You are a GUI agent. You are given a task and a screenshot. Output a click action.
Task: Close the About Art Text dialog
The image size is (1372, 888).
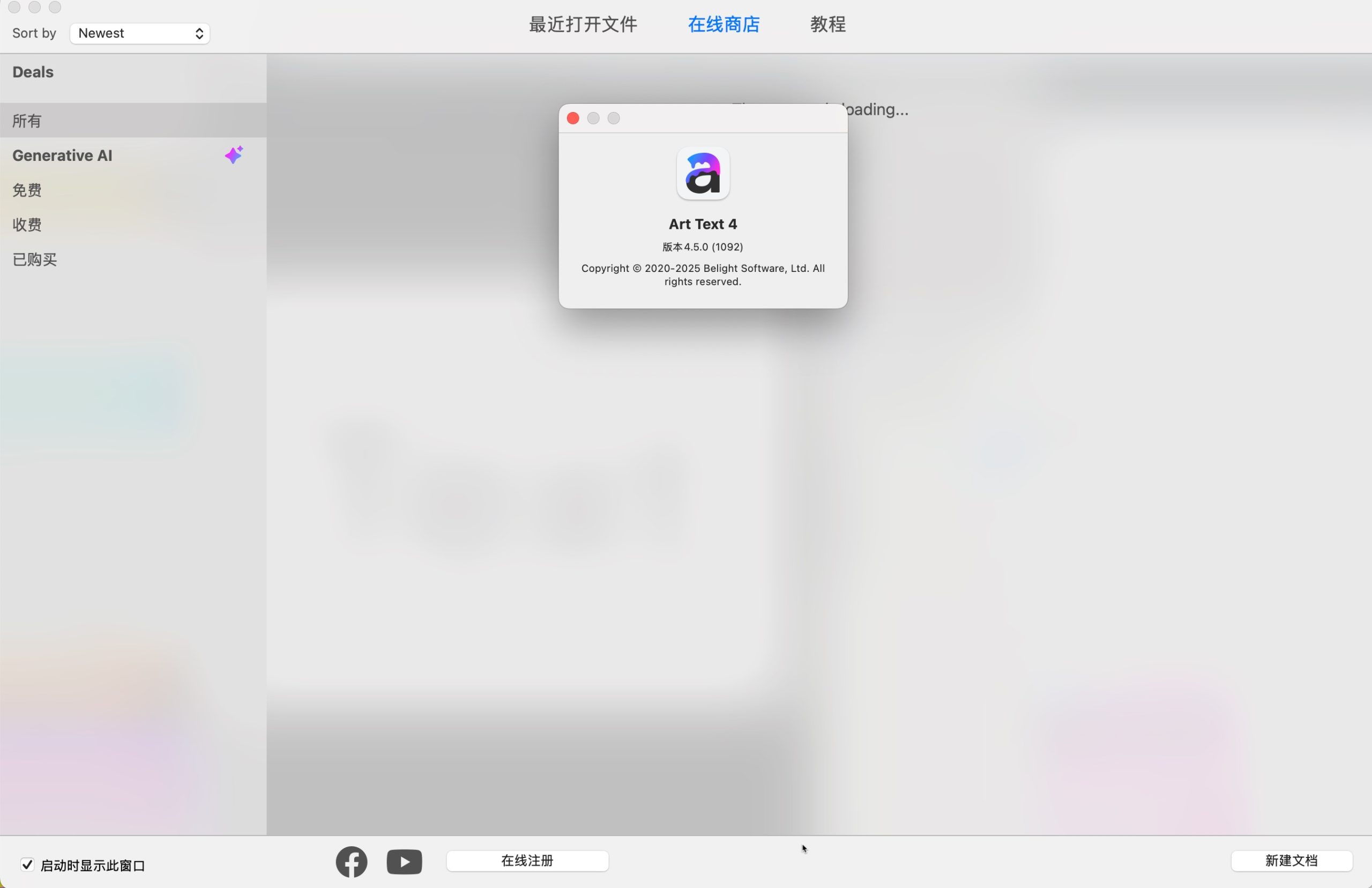pos(573,118)
